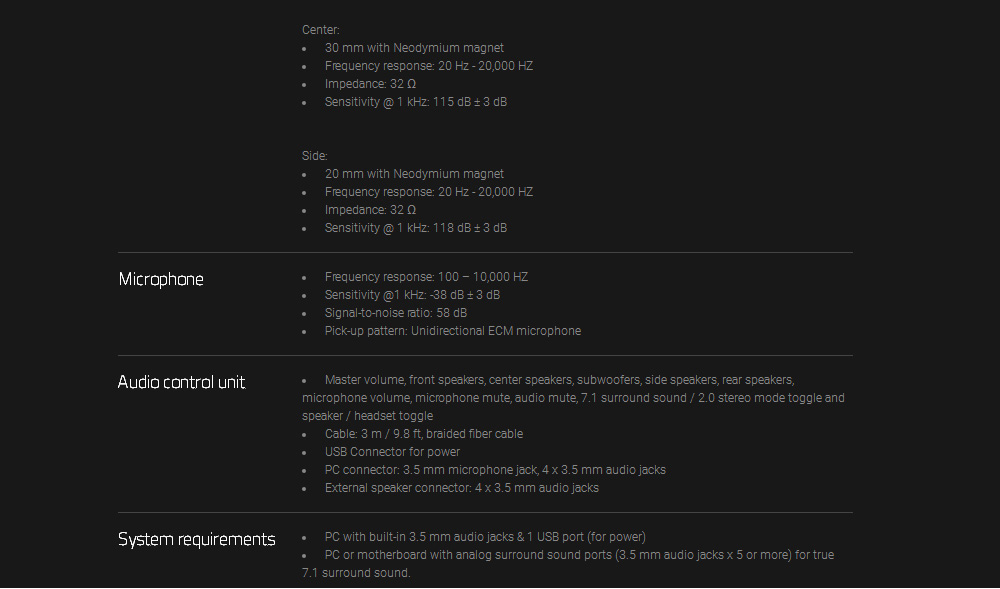
Task: Click Signal-to-noise ratio 58 dB line
Action: [x=396, y=313]
